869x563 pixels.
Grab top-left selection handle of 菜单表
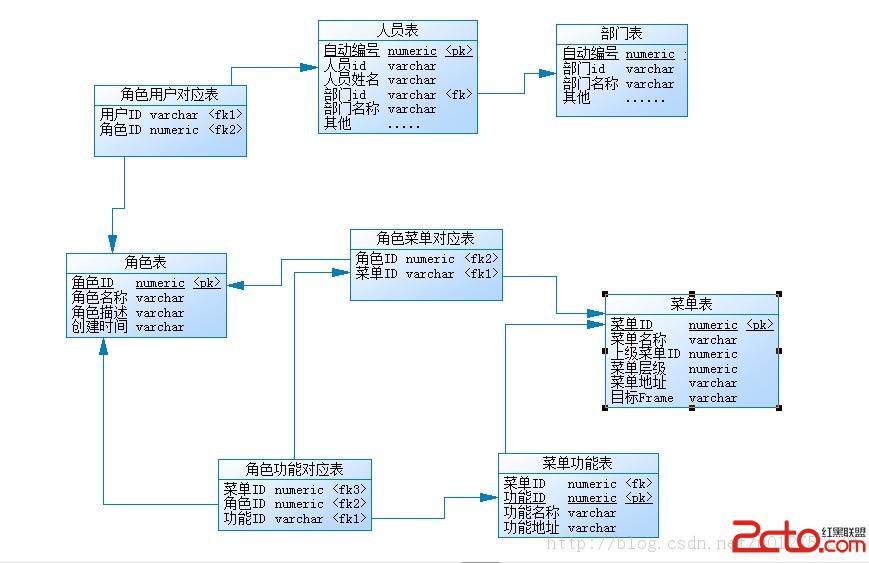[x=605, y=294]
